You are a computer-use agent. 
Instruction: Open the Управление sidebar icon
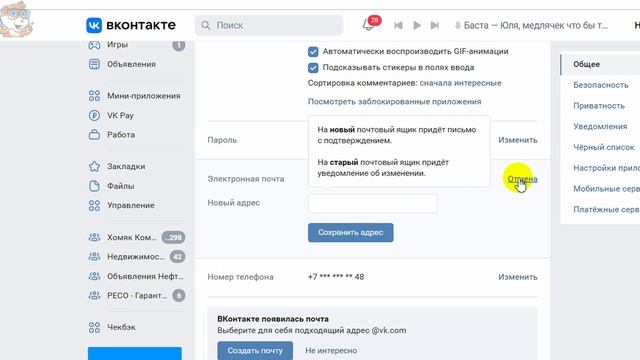coord(94,205)
